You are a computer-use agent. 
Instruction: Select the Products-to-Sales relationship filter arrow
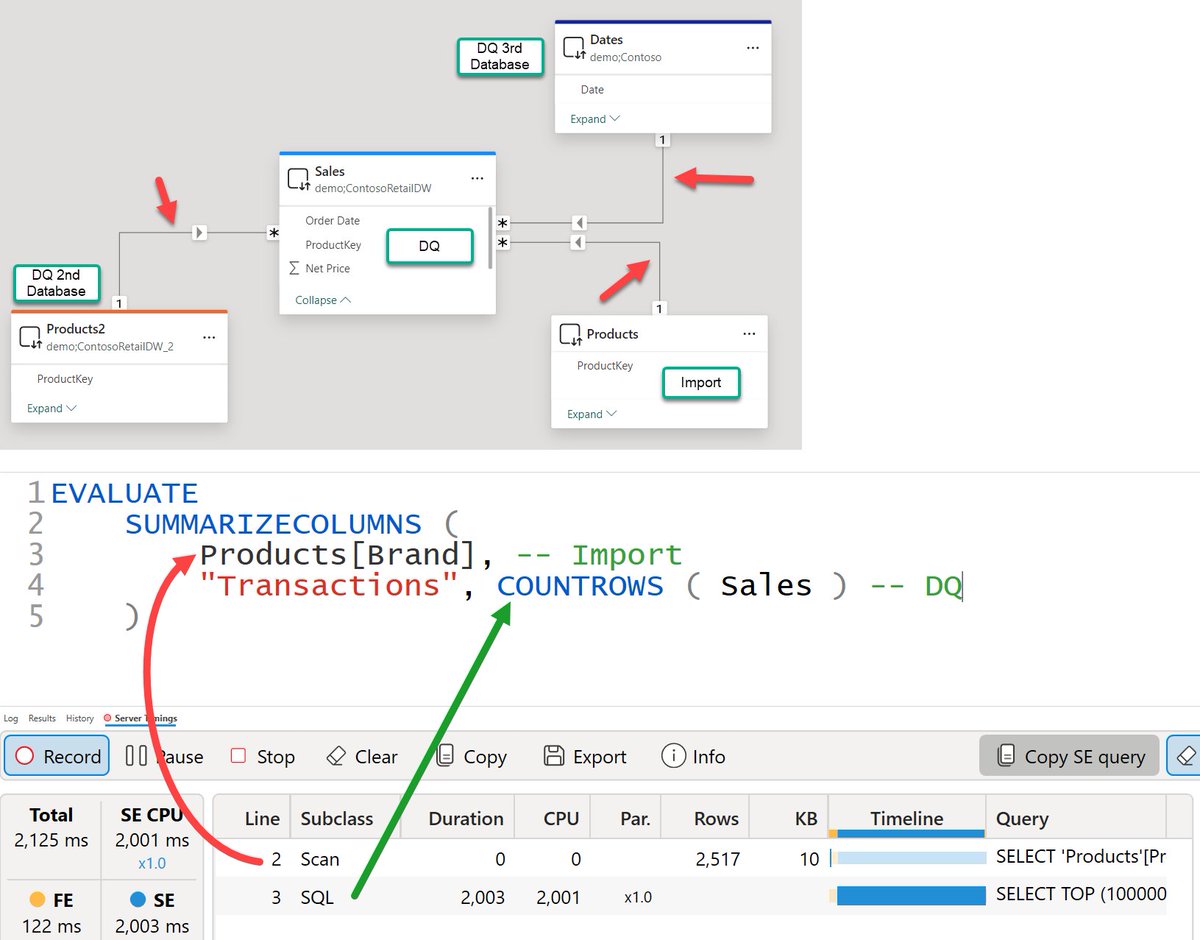(x=578, y=243)
